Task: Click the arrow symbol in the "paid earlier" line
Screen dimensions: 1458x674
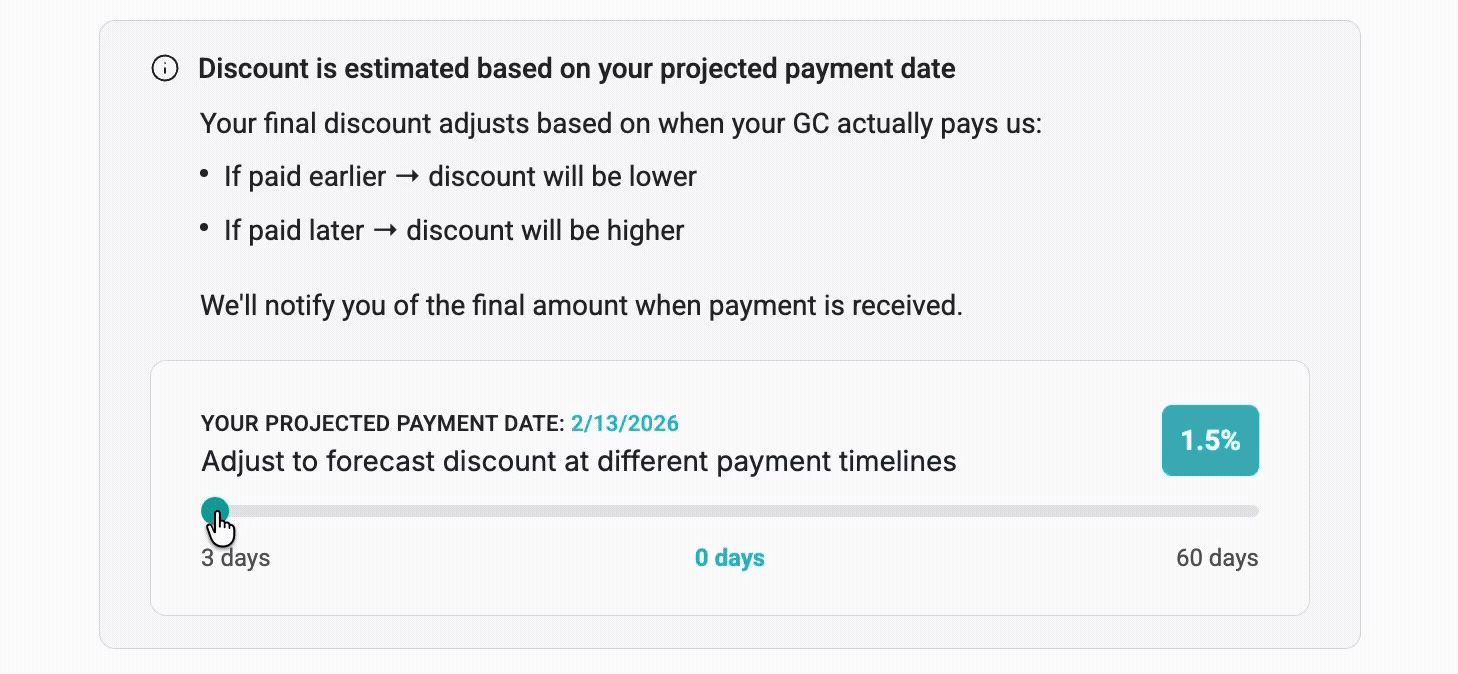Action: [x=407, y=177]
